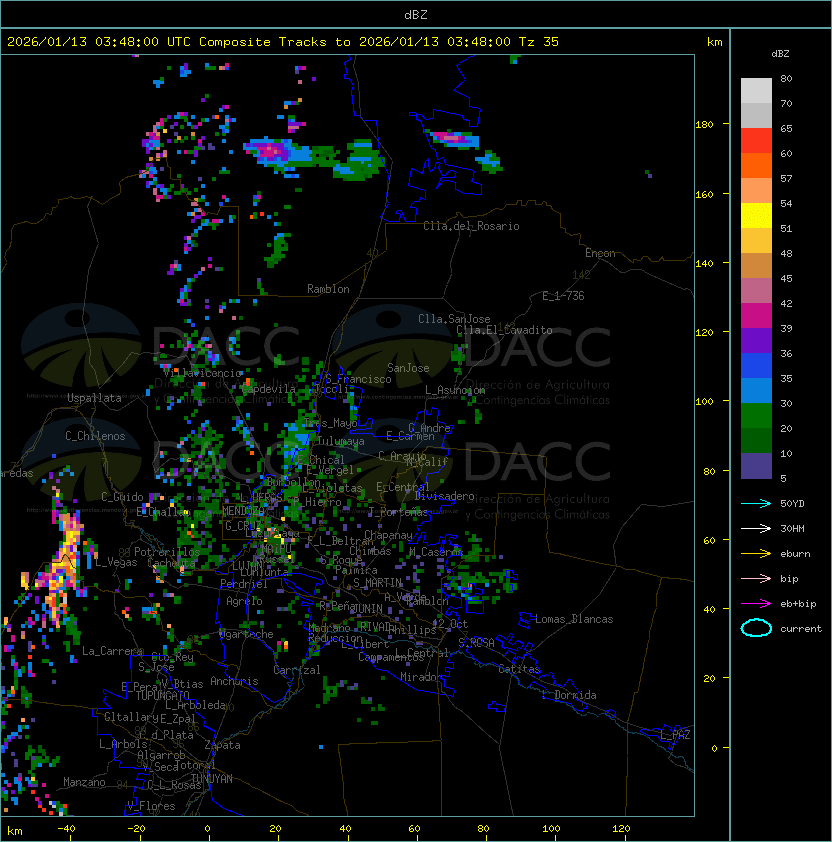Click the '-20' tick on the horizontal axis
Image resolution: width=832 pixels, height=842 pixels.
[x=136, y=829]
